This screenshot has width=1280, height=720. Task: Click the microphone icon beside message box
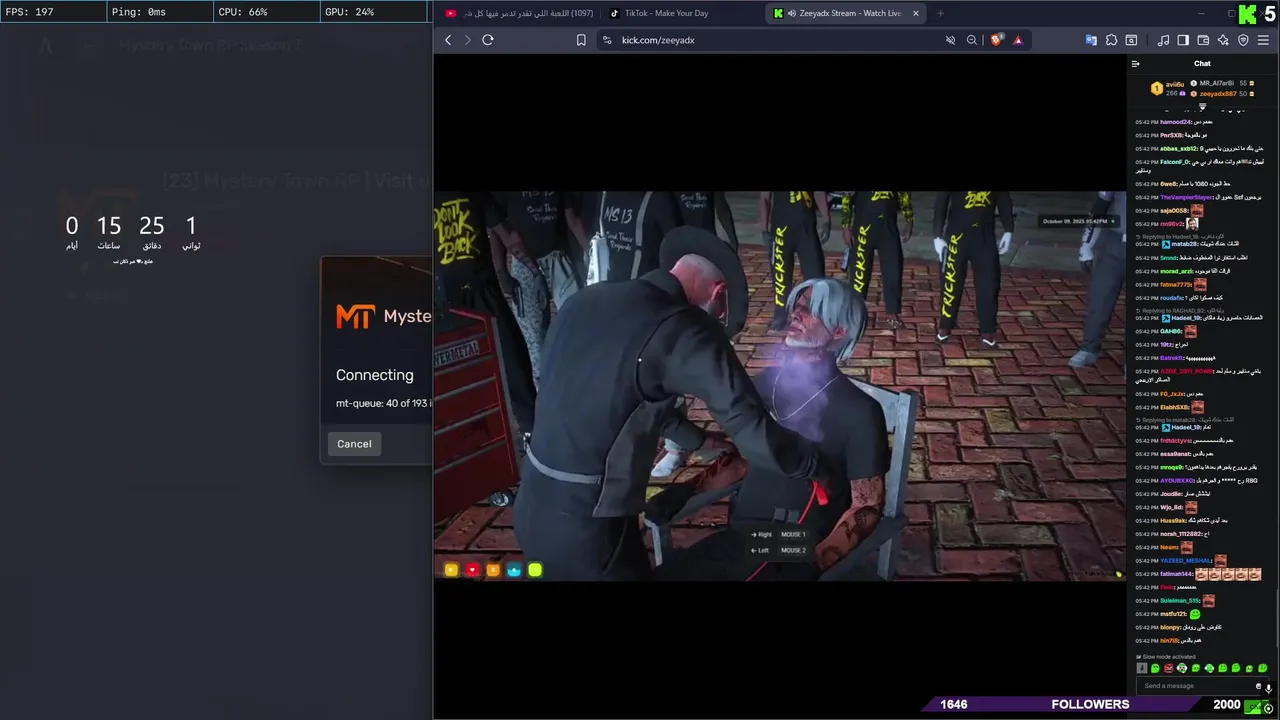(x=1269, y=687)
